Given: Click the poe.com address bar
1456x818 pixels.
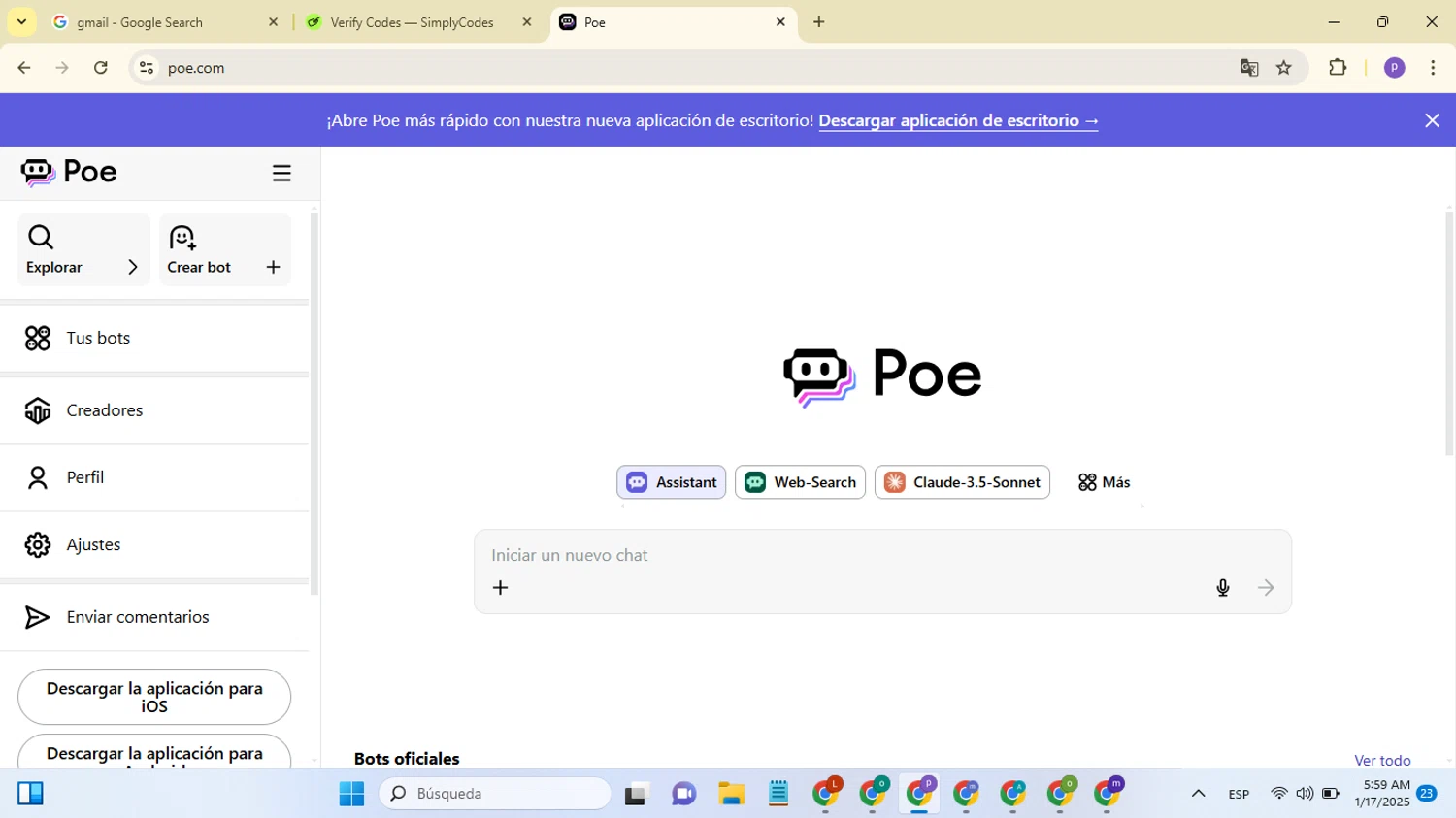Looking at the screenshot, I should [679, 68].
